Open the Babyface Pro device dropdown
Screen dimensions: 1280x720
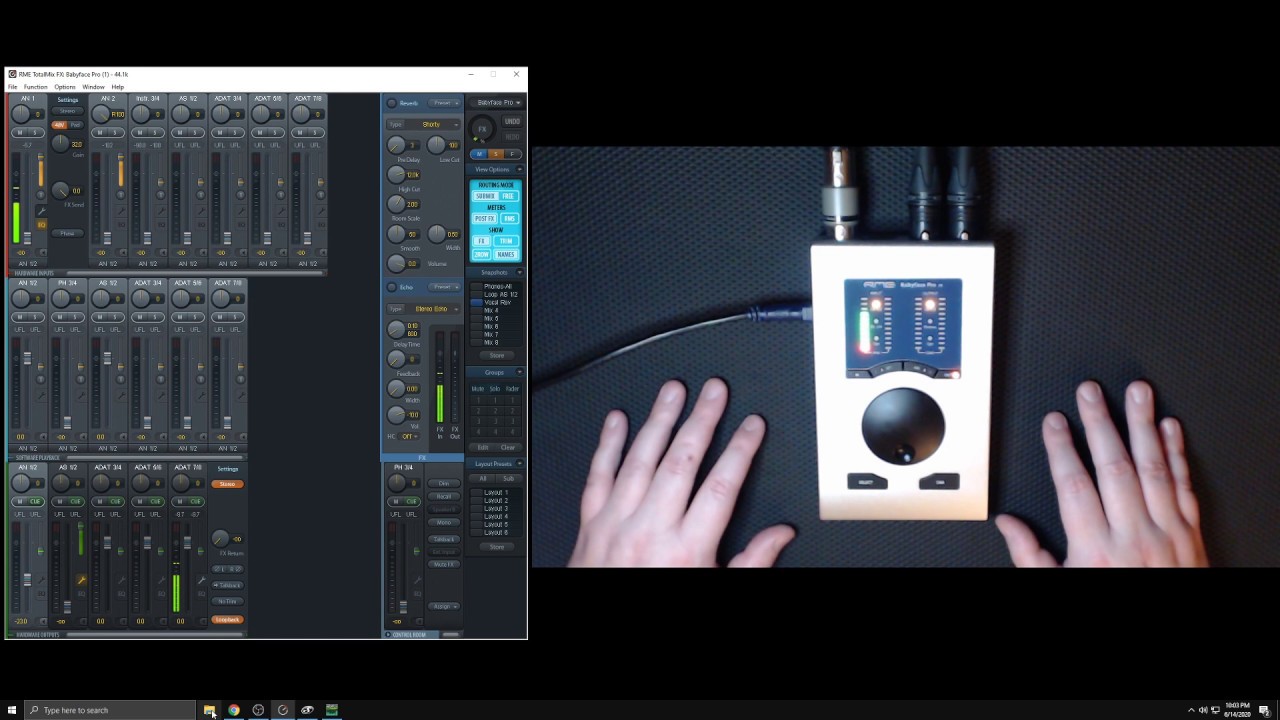tap(497, 102)
